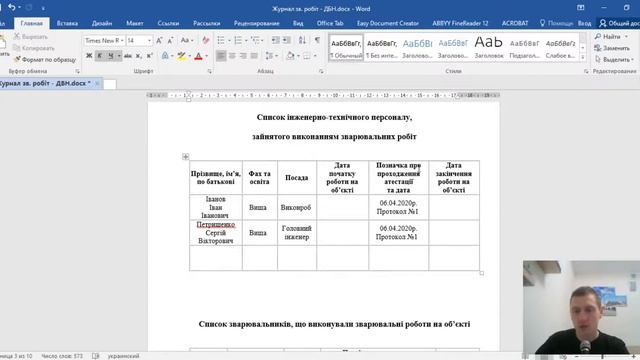Apply yellow text highlight color
This screenshot has width=640, height=360.
click(x=182, y=56)
